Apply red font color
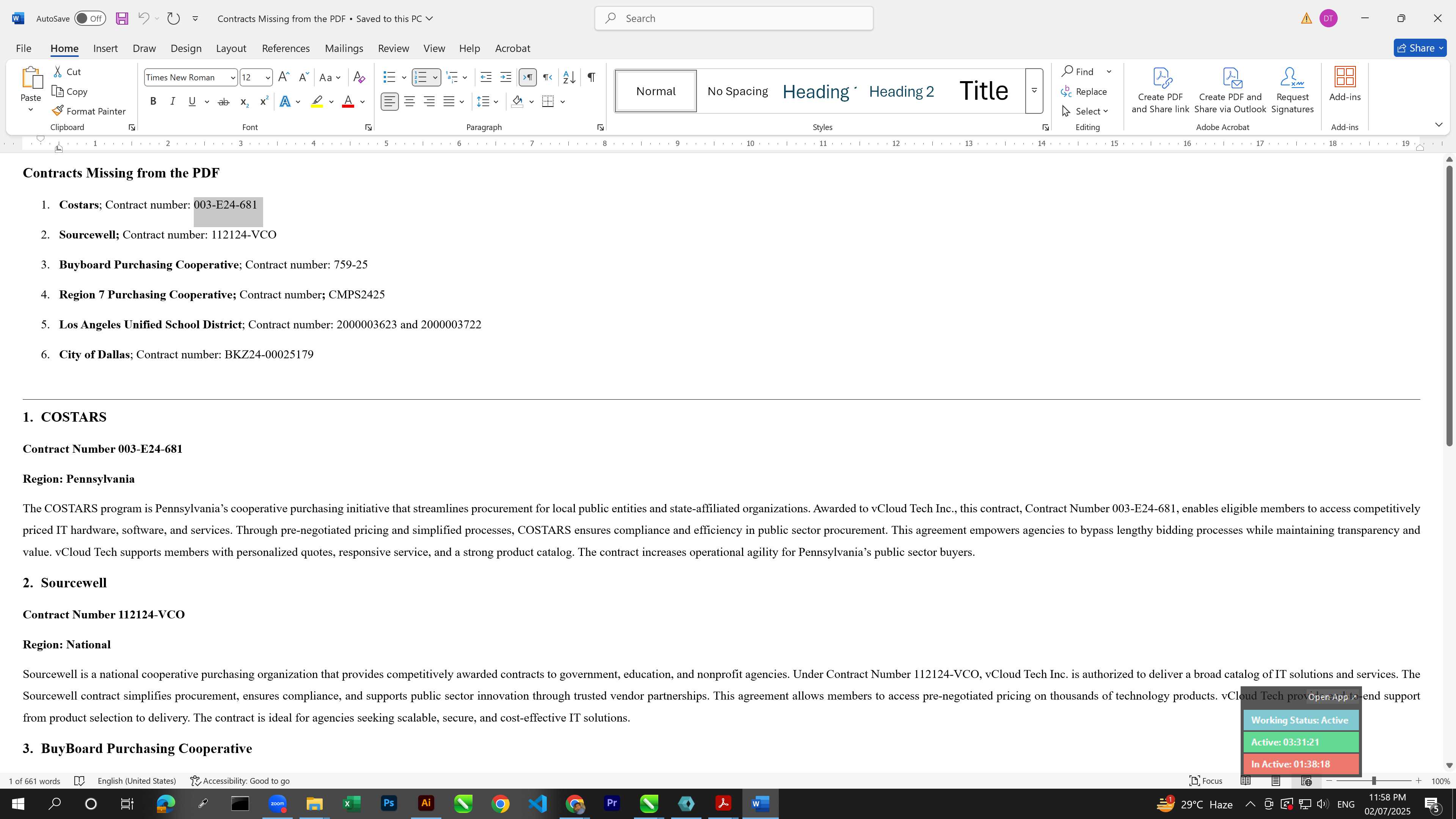The image size is (1456, 819). click(348, 102)
